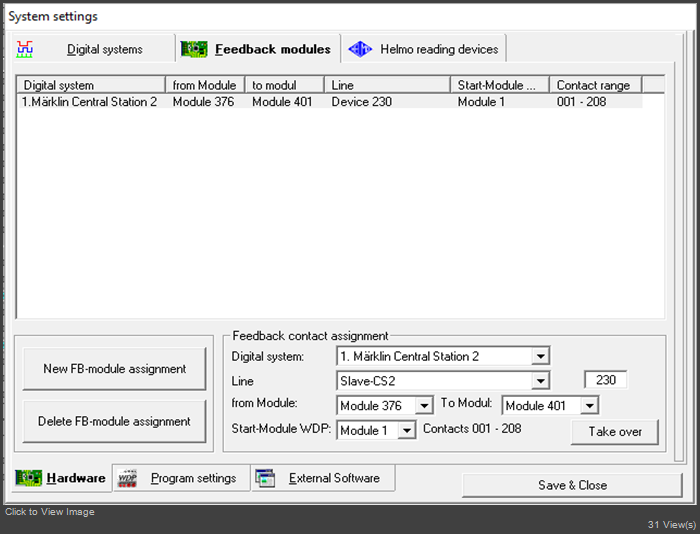700x534 pixels.
Task: Click New FB-module assignment button
Action: [x=114, y=369]
